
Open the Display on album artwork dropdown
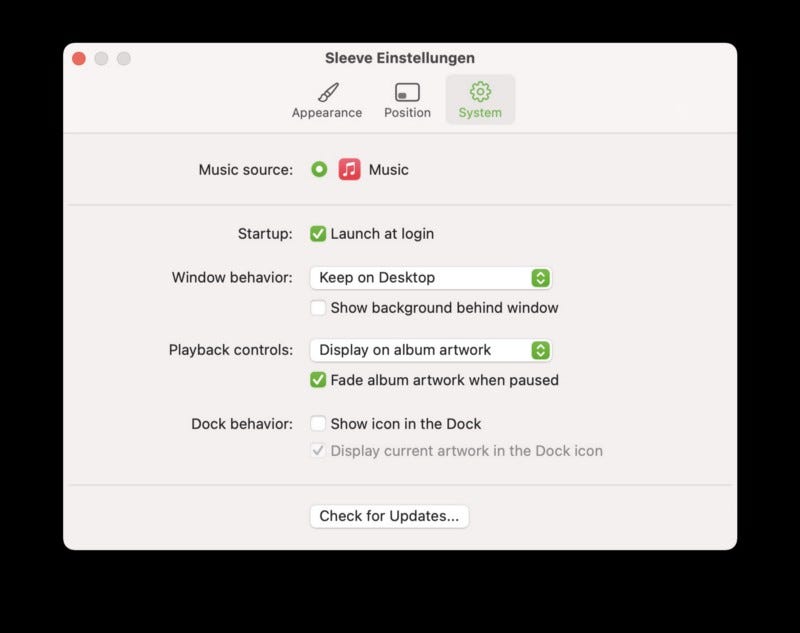pos(431,350)
